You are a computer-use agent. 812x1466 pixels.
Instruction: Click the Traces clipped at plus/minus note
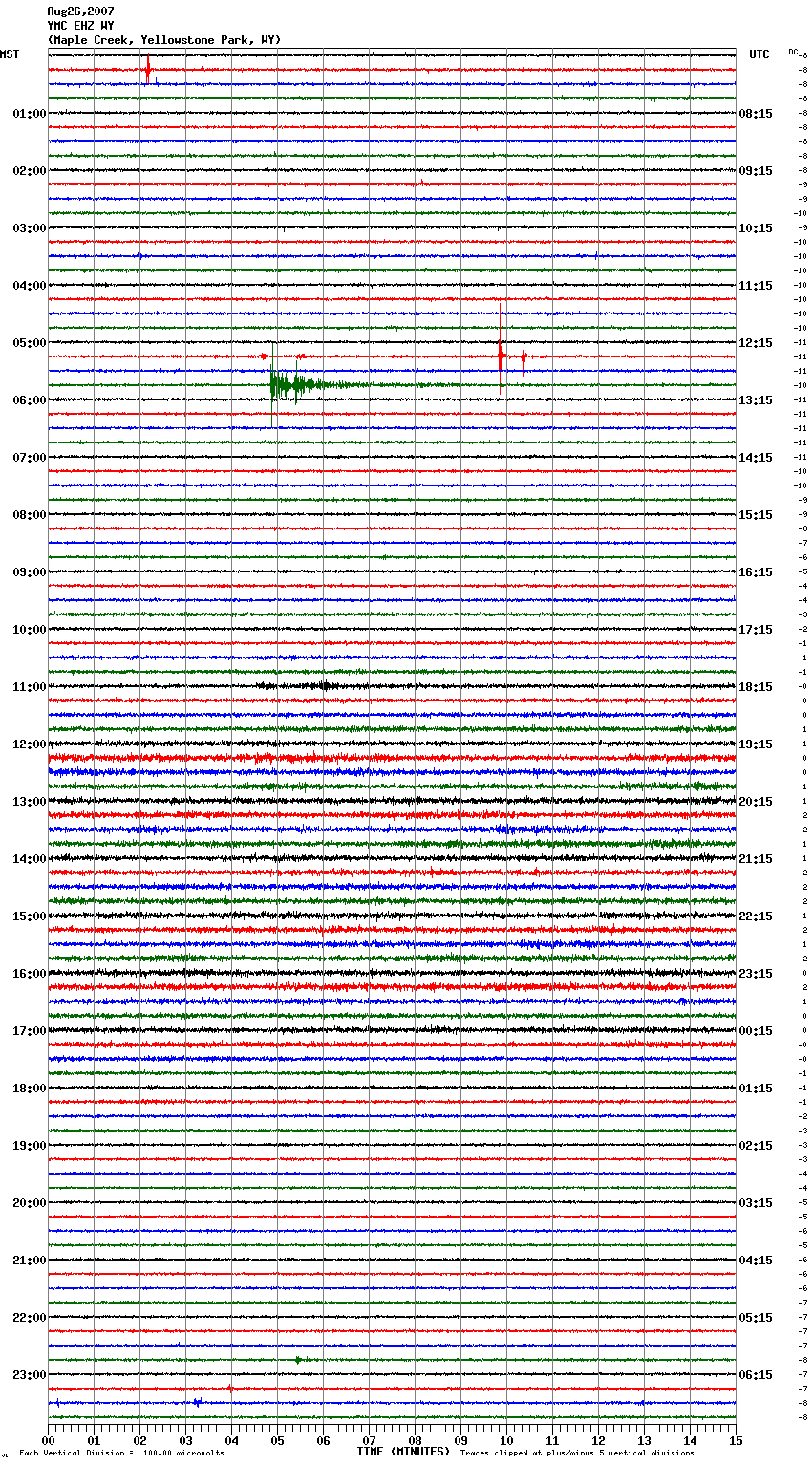click(x=577, y=1454)
